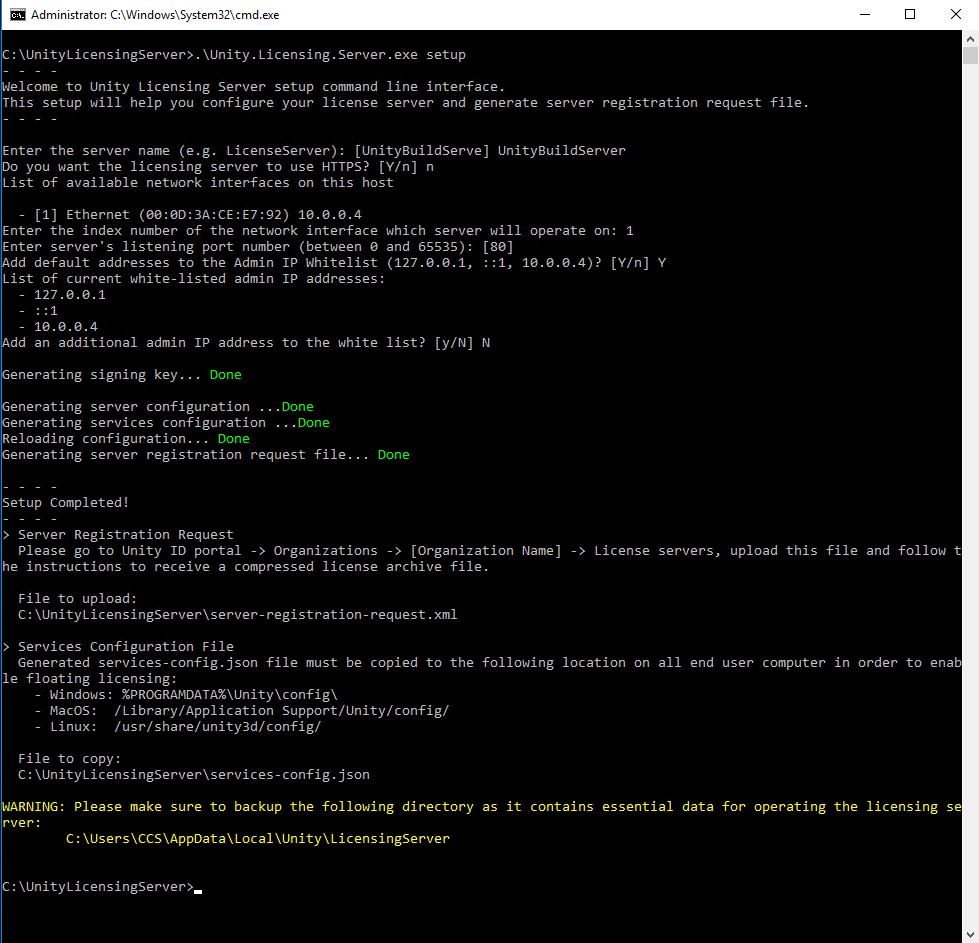
Task: Maximize the Administrator cmd.exe window
Action: tap(910, 14)
